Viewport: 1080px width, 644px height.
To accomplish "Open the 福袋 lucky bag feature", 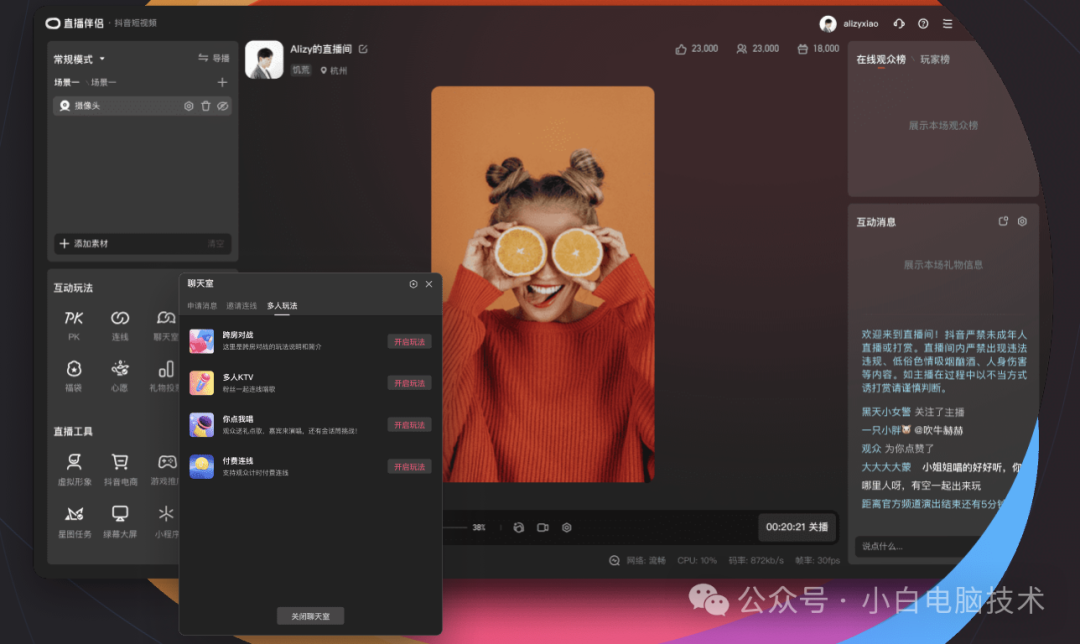I will (x=74, y=368).
